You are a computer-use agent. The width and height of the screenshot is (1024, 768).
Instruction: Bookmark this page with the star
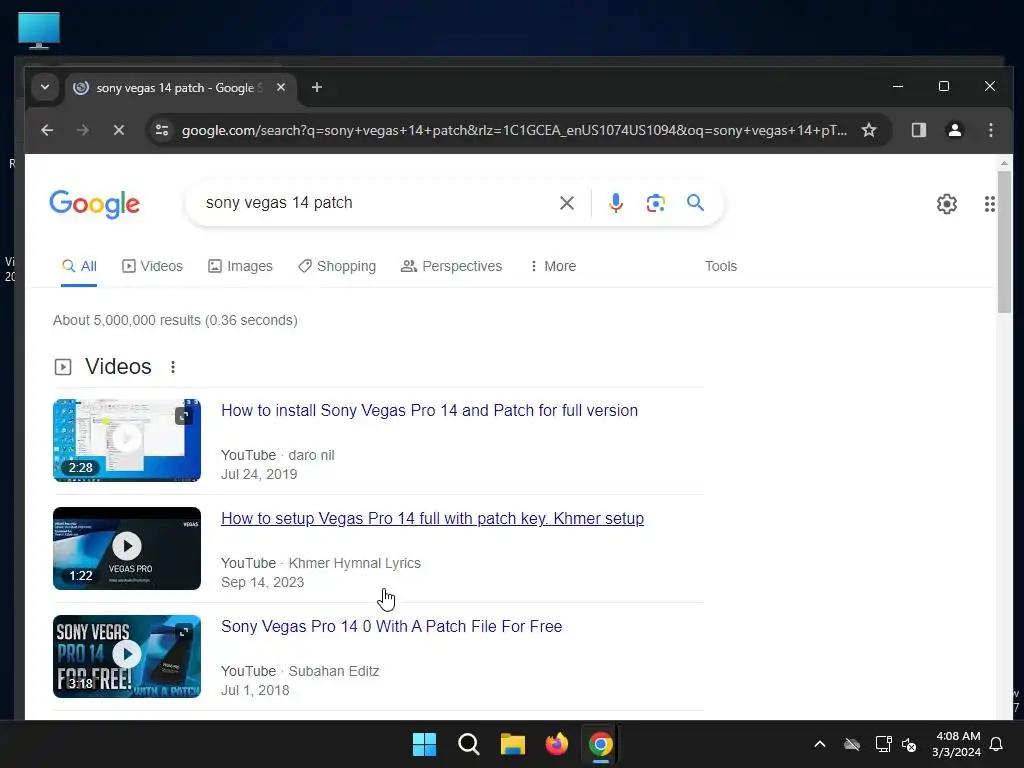click(869, 130)
